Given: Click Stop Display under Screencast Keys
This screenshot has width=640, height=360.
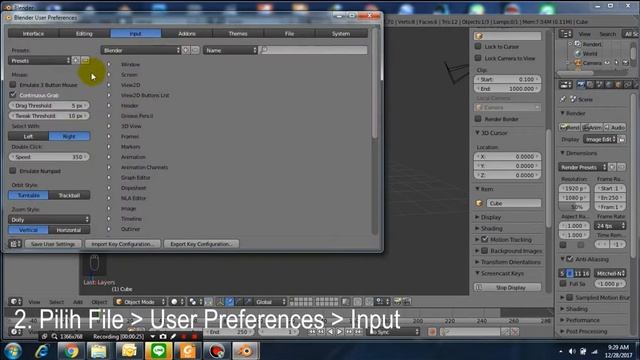Looking at the screenshot, I should (x=508, y=287).
